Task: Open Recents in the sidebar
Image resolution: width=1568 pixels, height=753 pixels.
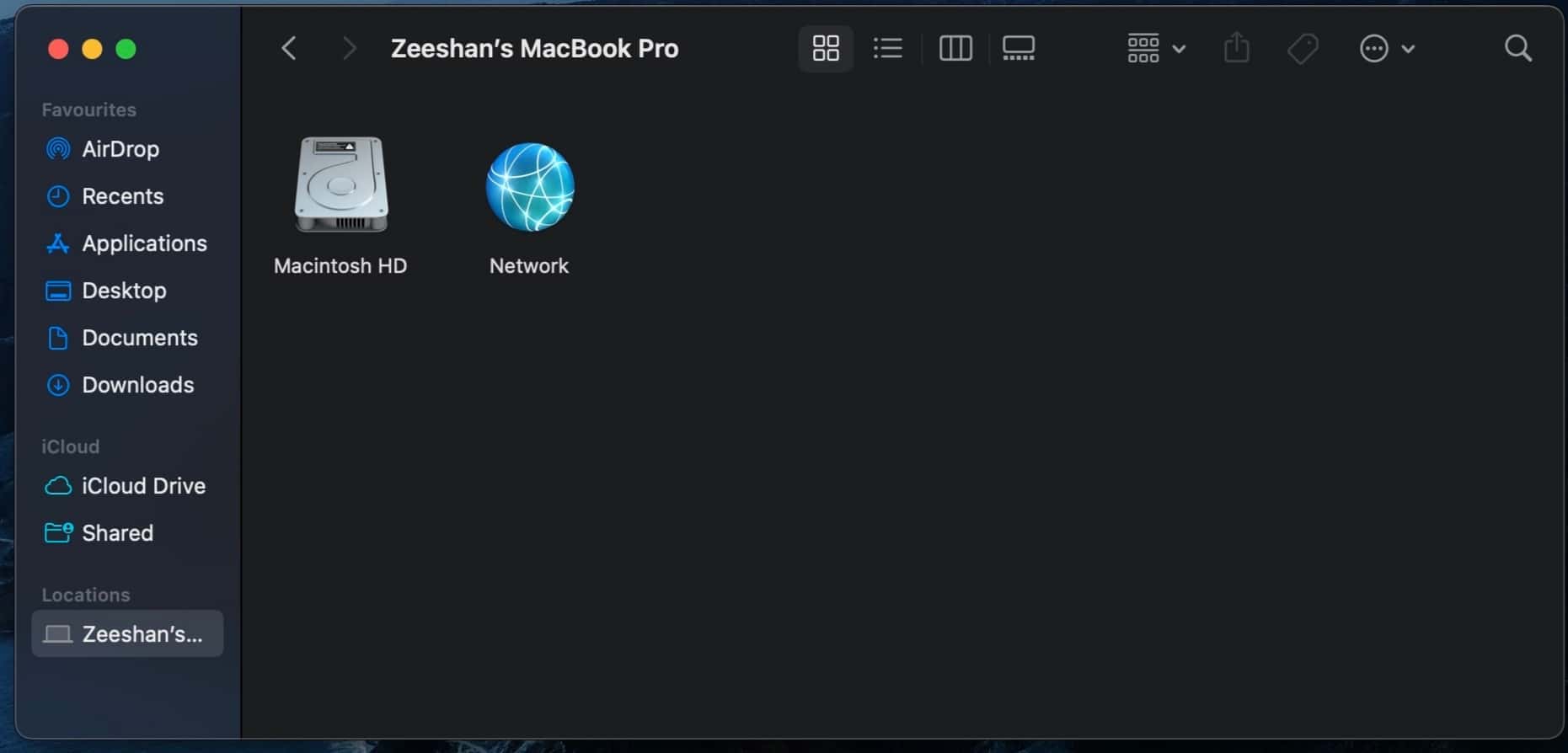Action: (x=127, y=196)
